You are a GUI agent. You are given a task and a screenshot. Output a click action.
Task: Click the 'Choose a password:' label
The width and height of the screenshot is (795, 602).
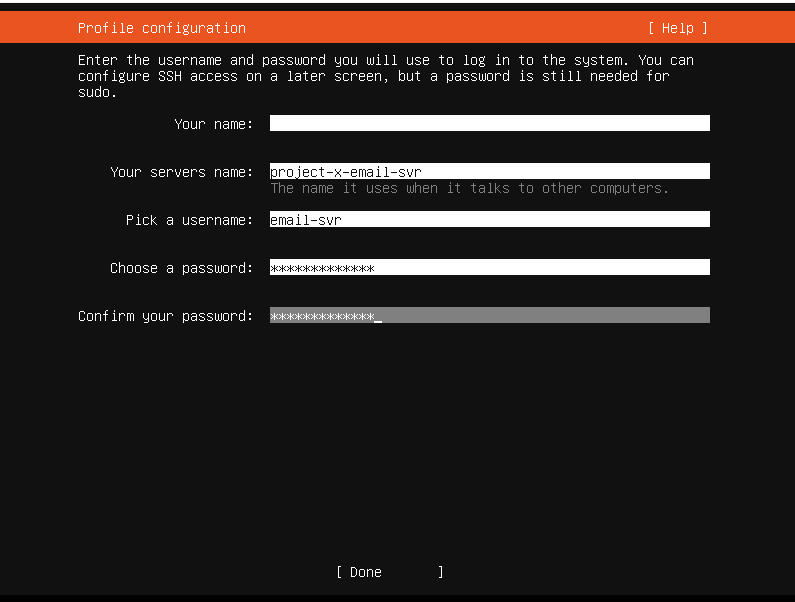(x=181, y=268)
